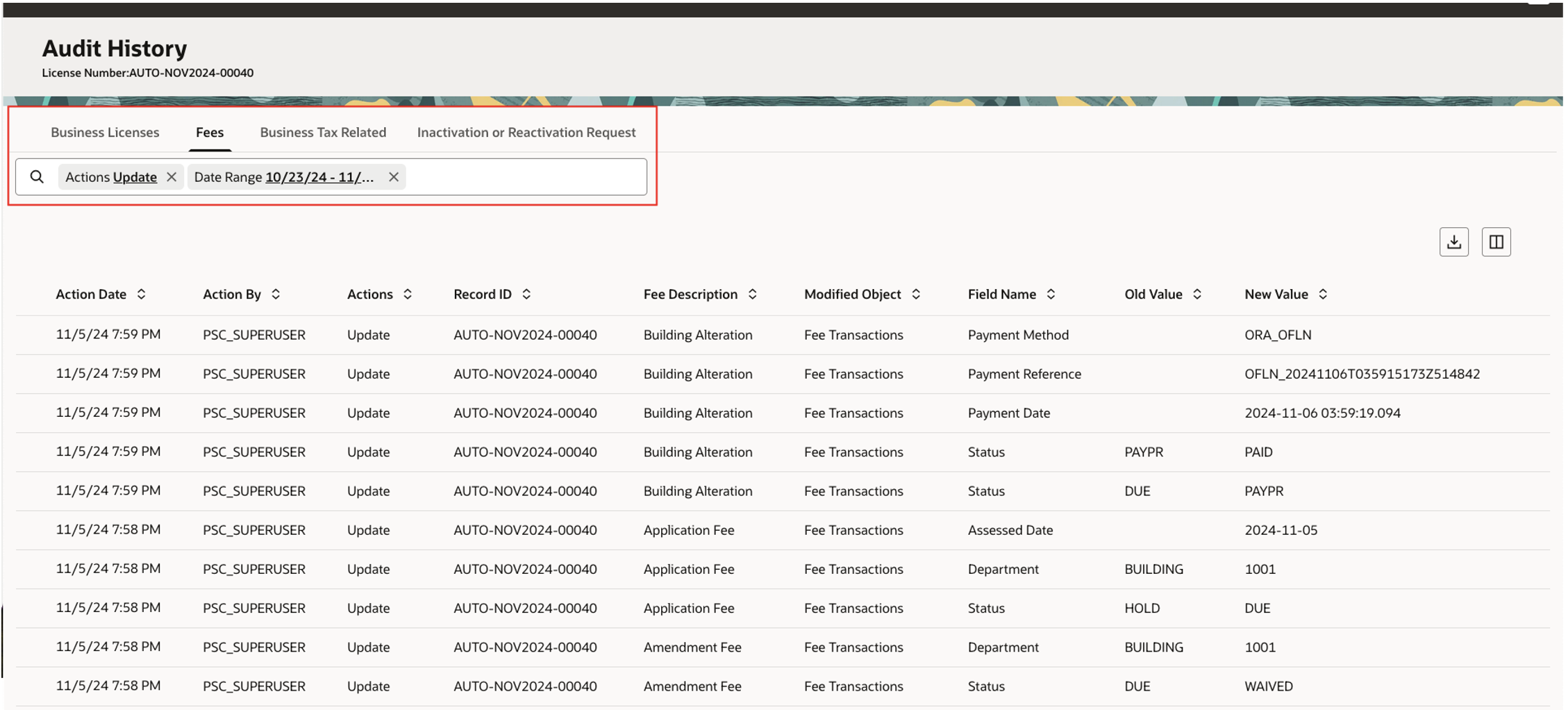Image resolution: width=1568 pixels, height=710 pixels.
Task: Click the sort icon on Modified Object column
Action: tap(915, 294)
